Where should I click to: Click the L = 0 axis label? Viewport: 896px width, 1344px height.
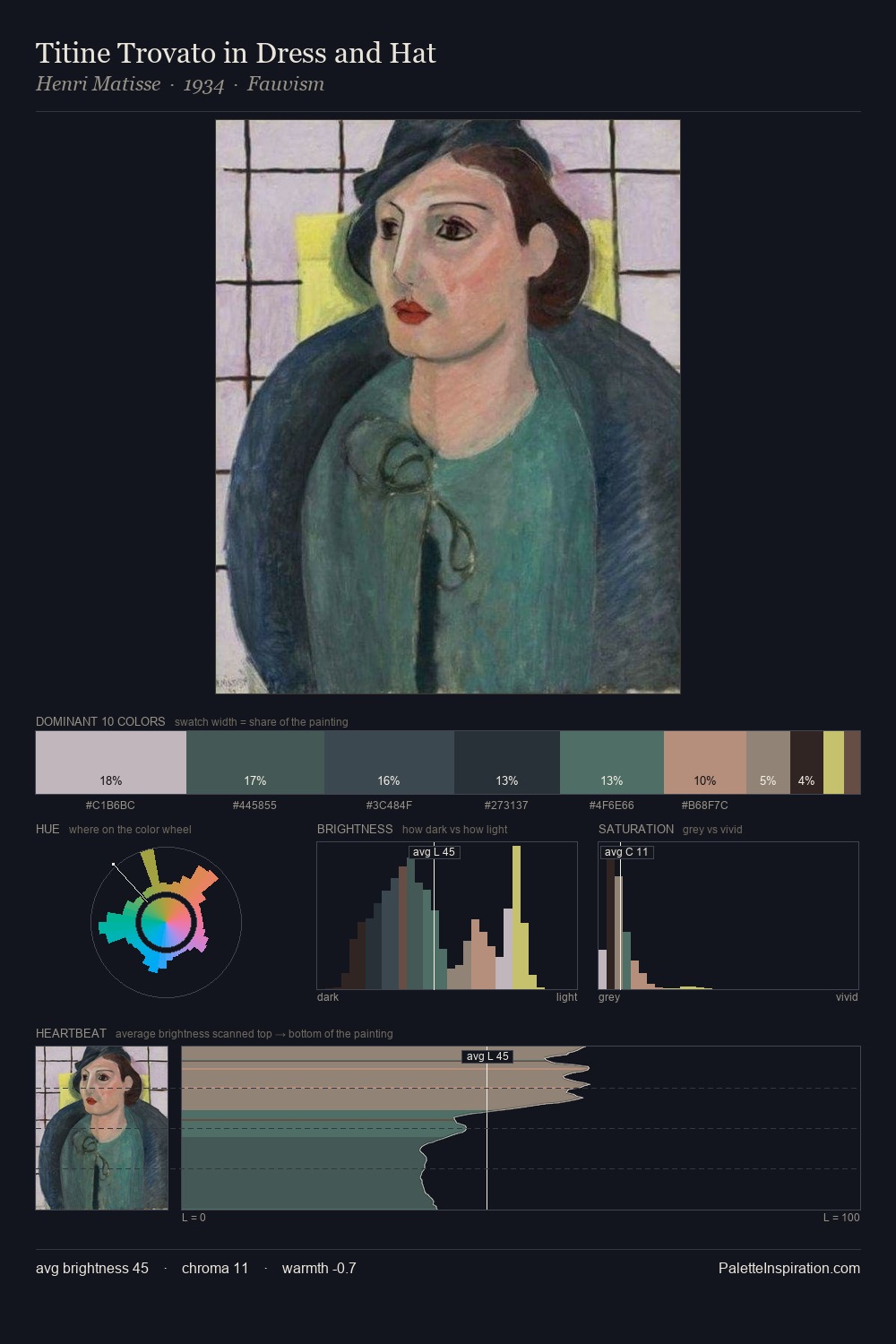194,1218
